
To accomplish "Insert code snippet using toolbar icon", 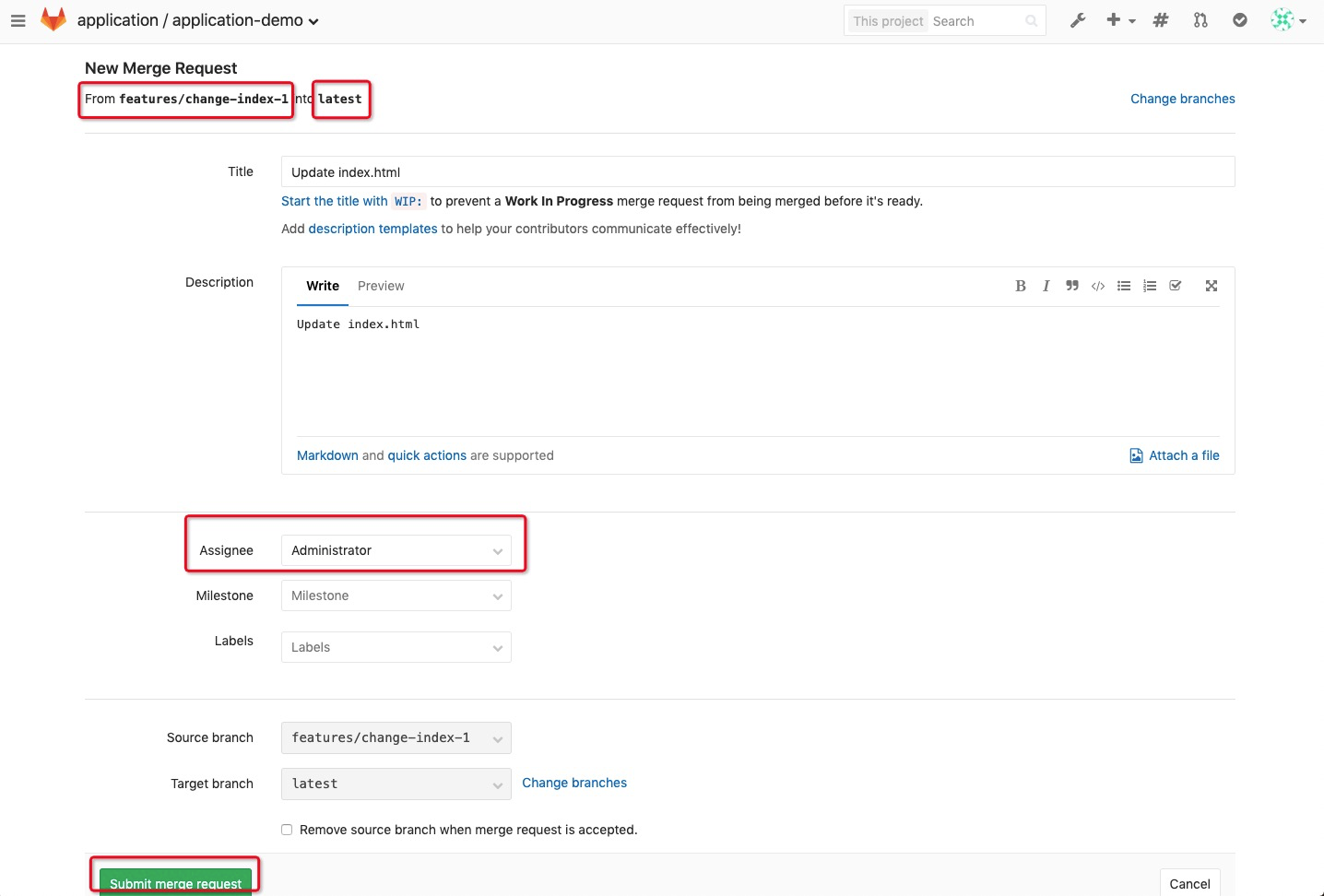I will 1098,286.
